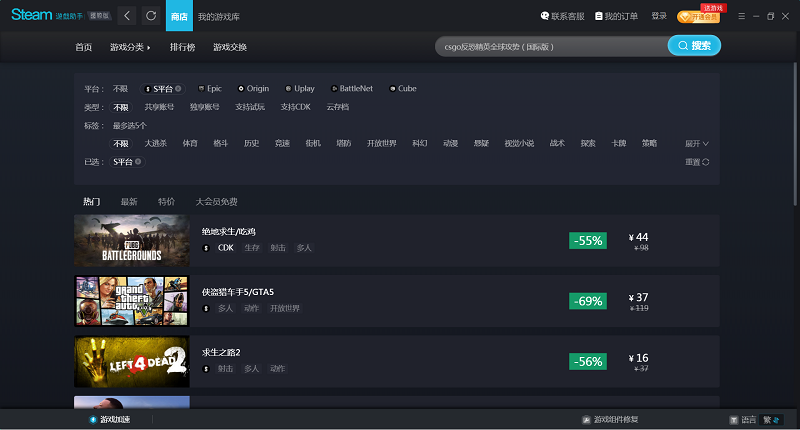Choose the 视觉小说 tag
Screen dimensions: 800x430
tap(519, 144)
